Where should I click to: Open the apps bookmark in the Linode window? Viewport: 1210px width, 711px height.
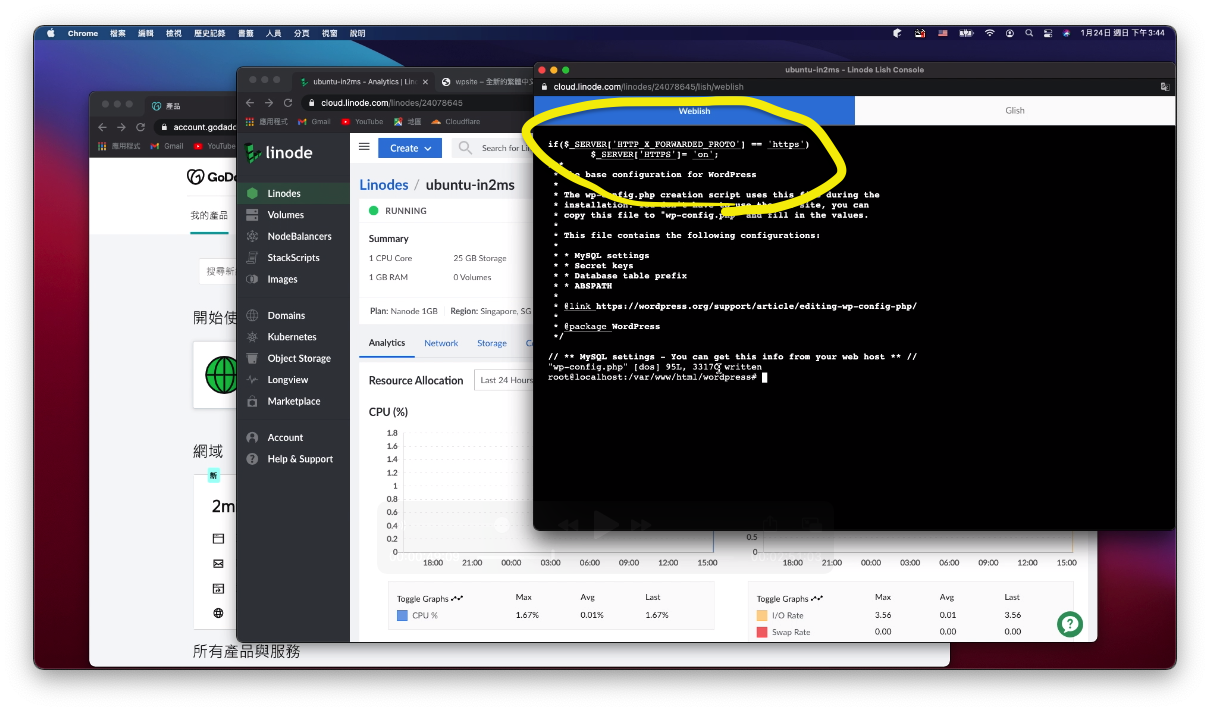(267, 121)
